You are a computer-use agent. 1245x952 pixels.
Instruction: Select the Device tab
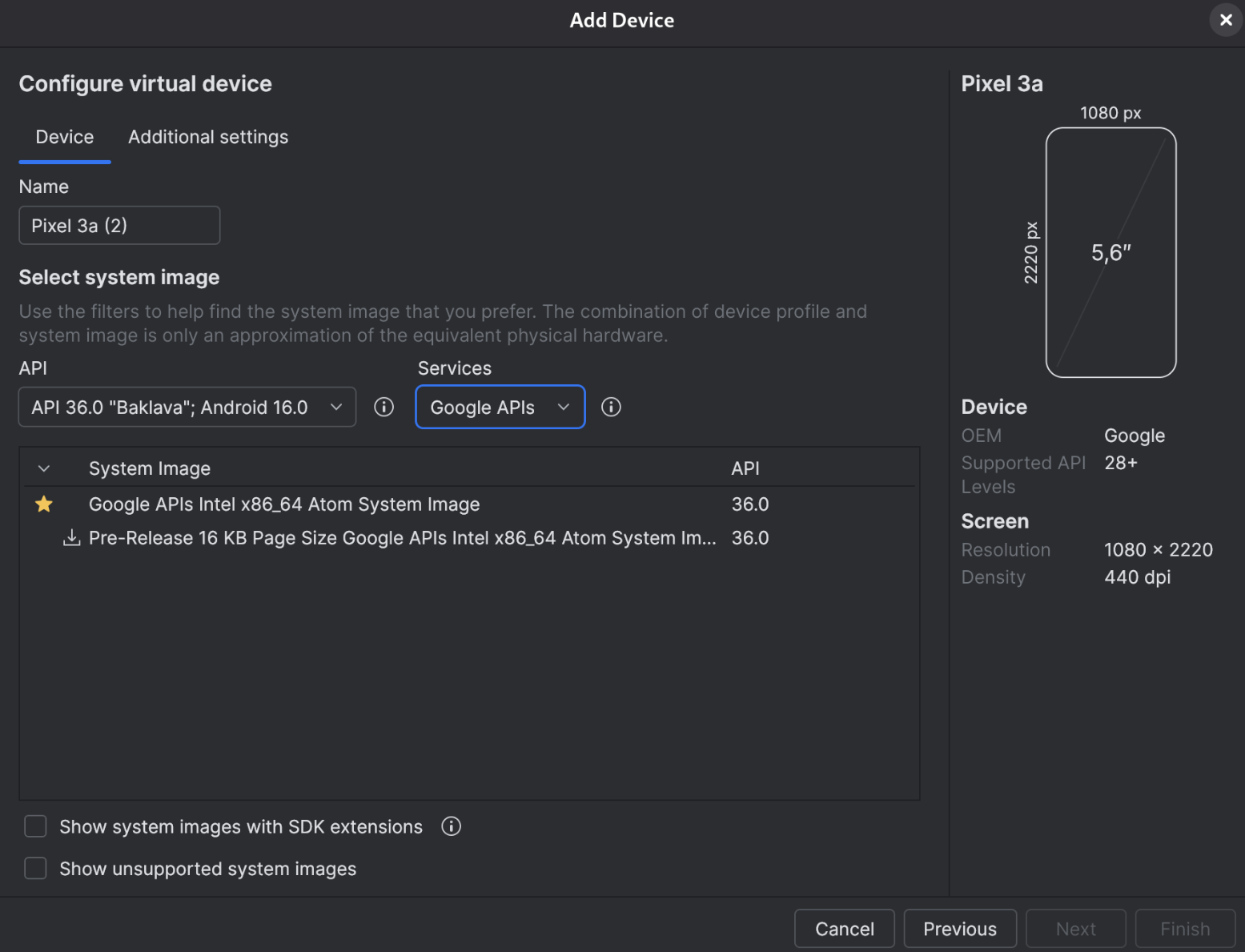pos(65,137)
